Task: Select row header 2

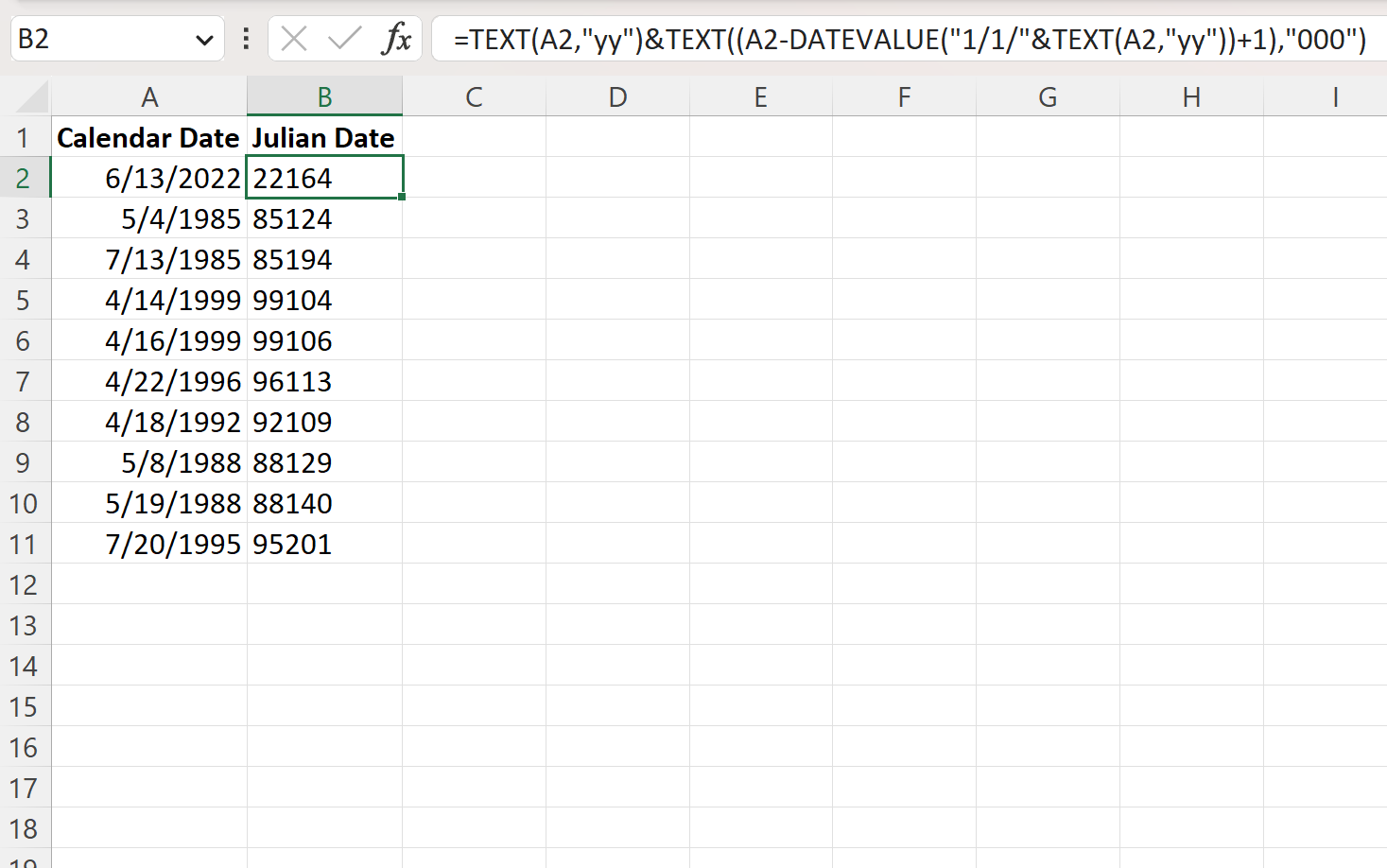Action: coord(24,177)
